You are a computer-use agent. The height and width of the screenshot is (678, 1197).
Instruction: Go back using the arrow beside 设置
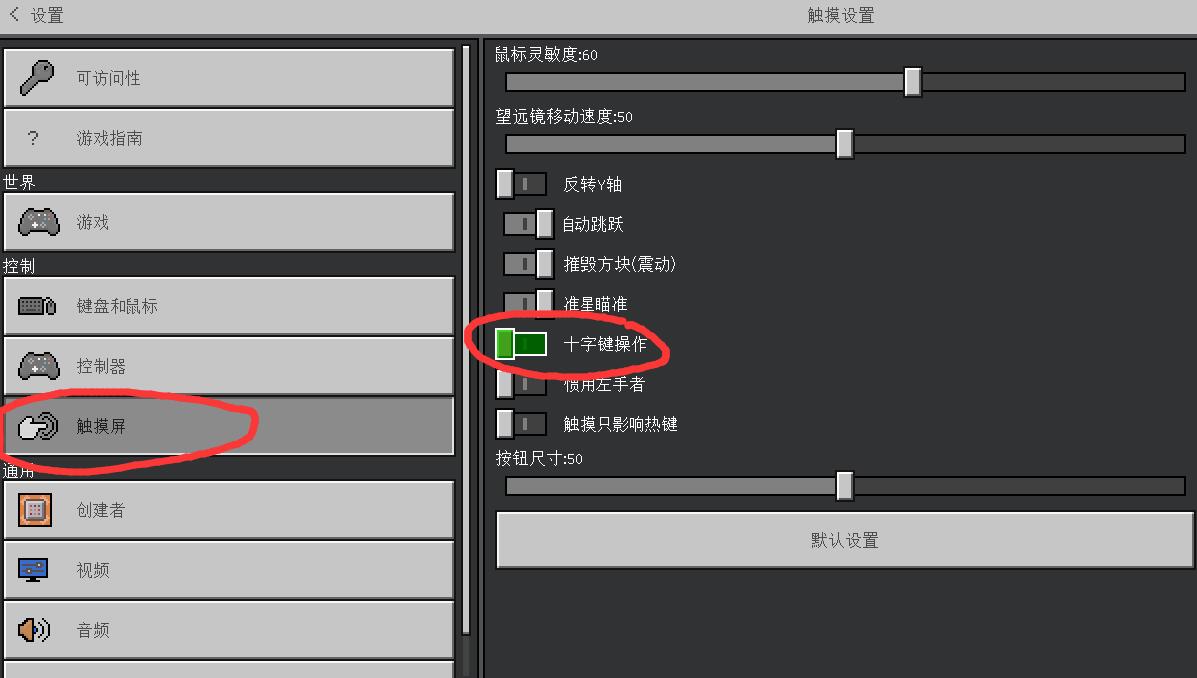click(x=15, y=14)
